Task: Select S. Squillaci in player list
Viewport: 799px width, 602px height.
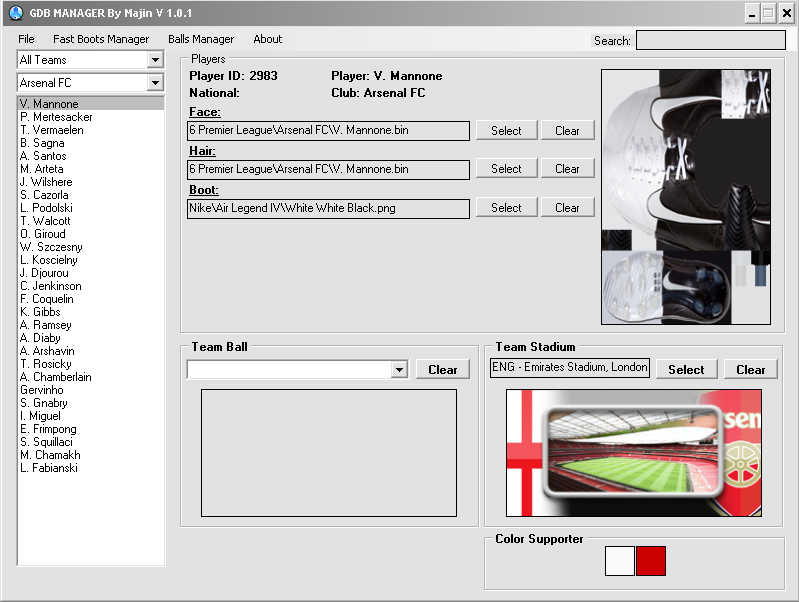Action: (91, 441)
